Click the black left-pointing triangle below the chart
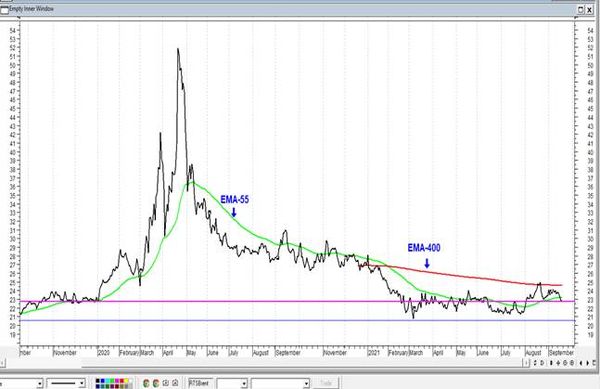 click(581, 363)
